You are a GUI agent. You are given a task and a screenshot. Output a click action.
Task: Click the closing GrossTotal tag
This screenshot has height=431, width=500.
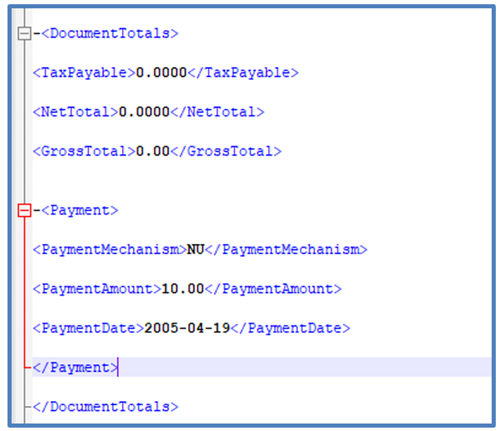[226, 151]
